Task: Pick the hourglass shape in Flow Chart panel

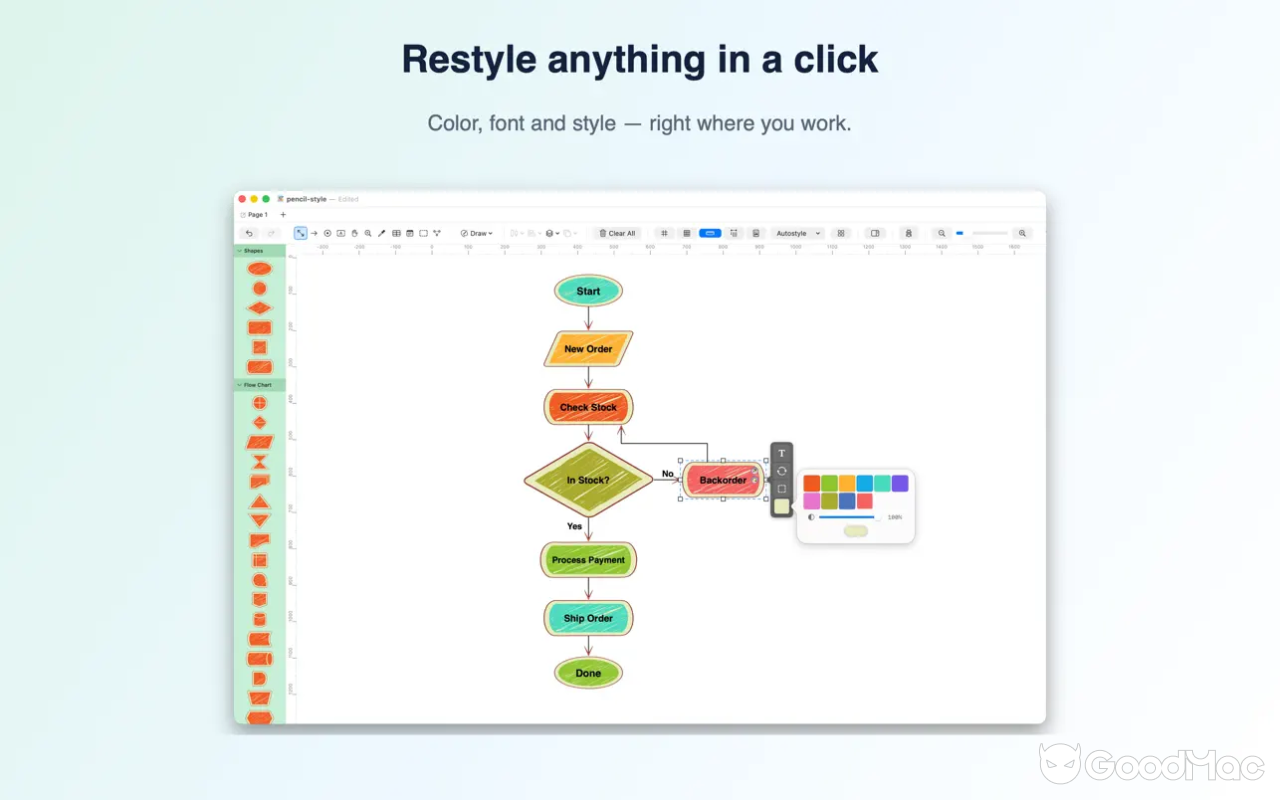Action: coord(260,462)
